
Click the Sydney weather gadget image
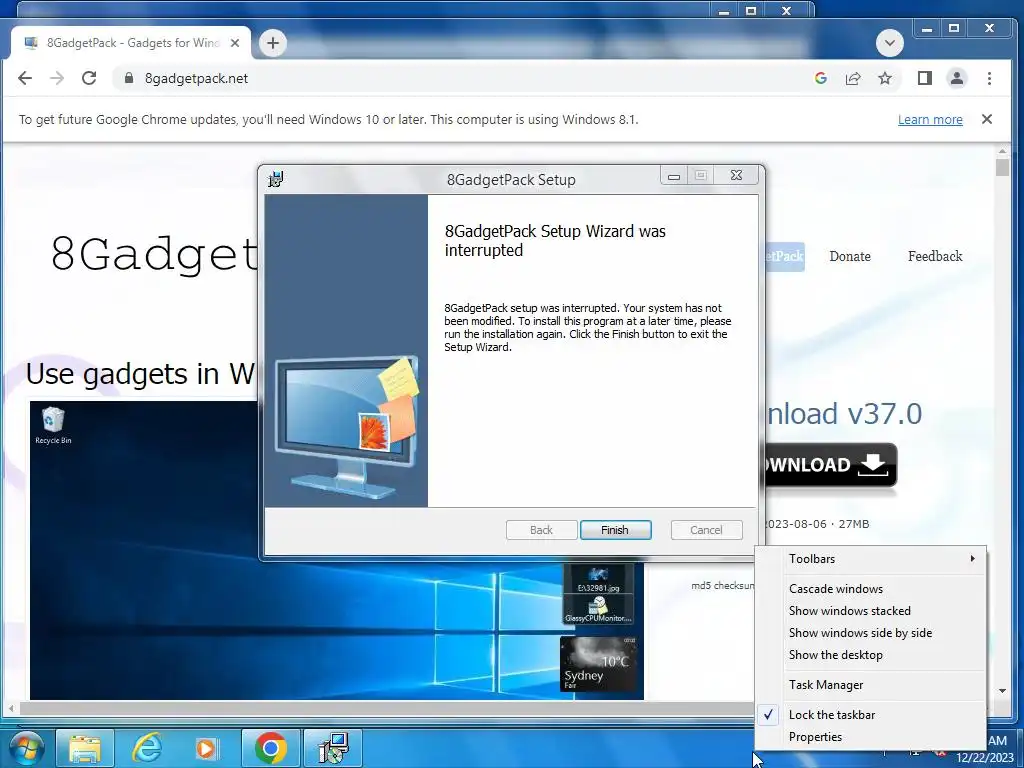[598, 664]
